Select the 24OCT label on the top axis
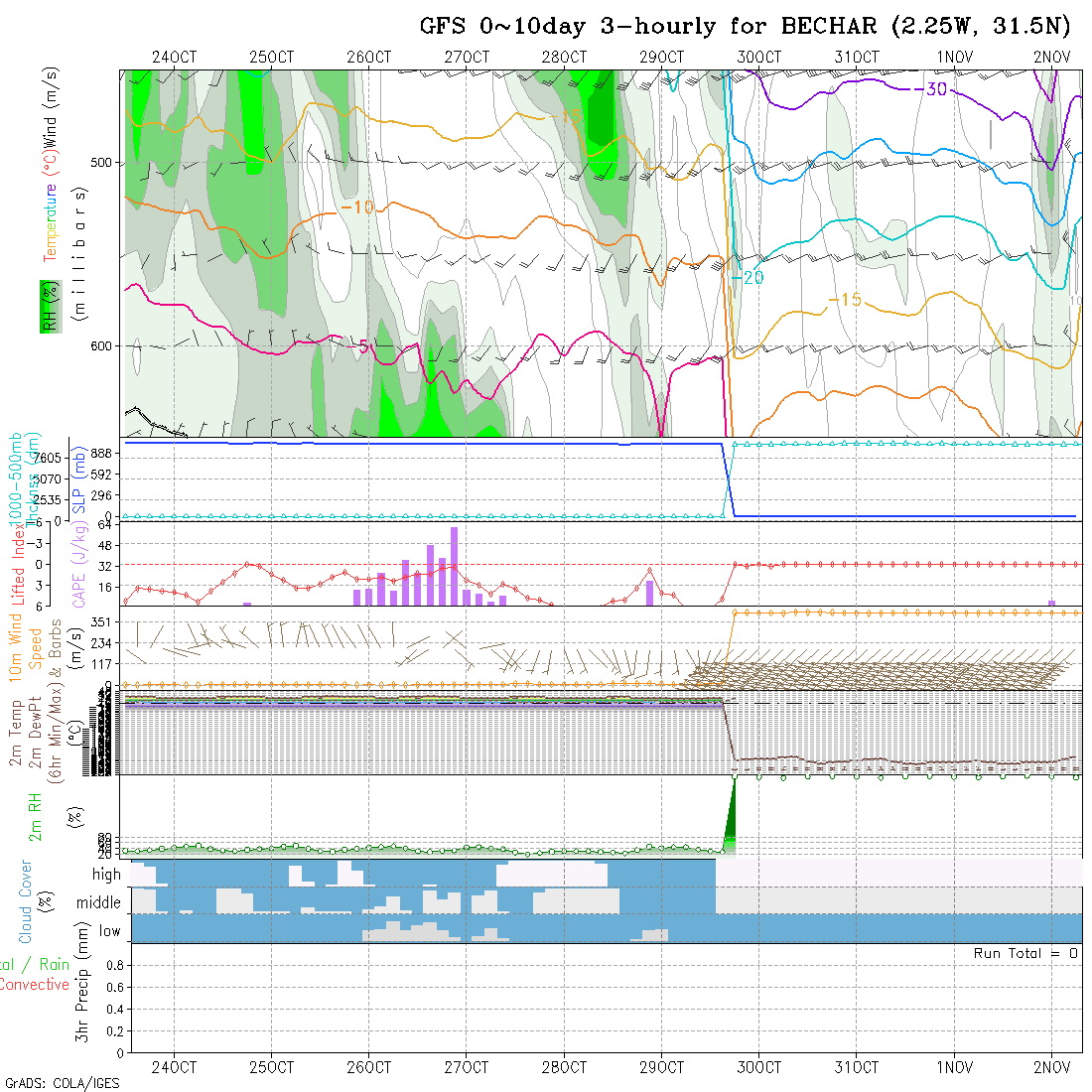This screenshot has height=1092, width=1092. (174, 58)
